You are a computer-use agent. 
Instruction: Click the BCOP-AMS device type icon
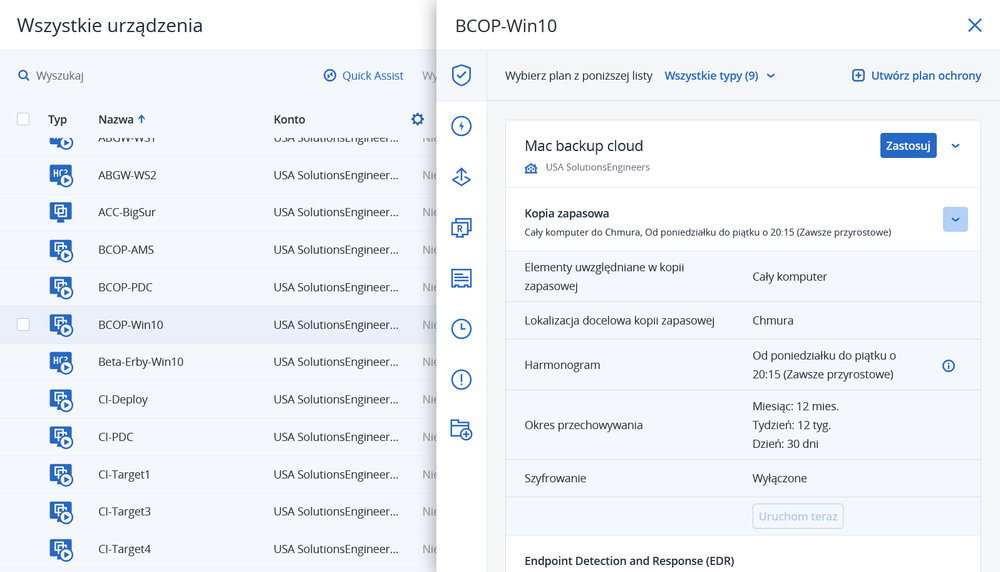(x=61, y=250)
